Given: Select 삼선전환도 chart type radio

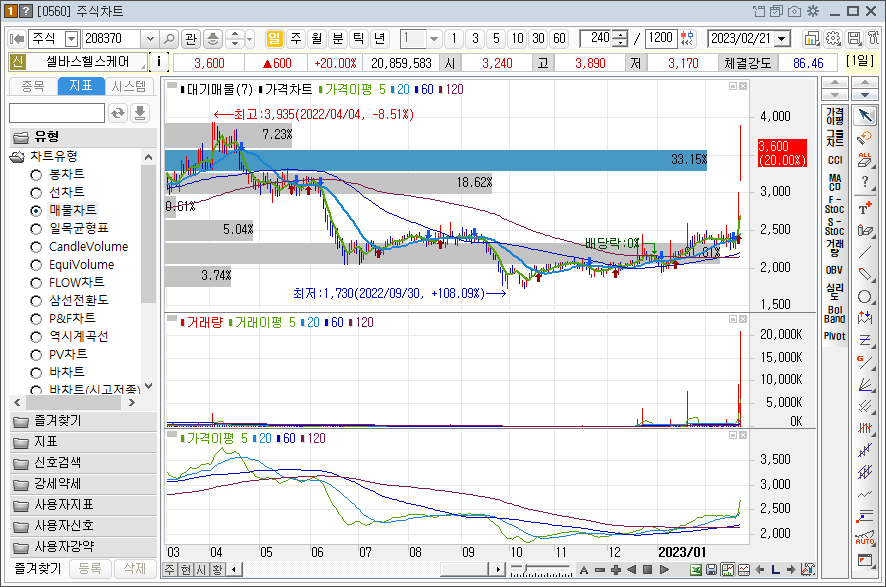Looking at the screenshot, I should click(x=36, y=301).
